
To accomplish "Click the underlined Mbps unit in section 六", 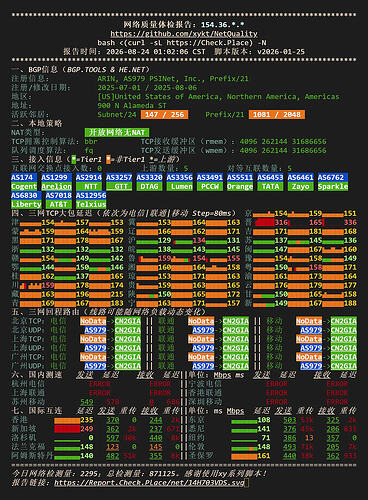I will [x=222, y=375].
